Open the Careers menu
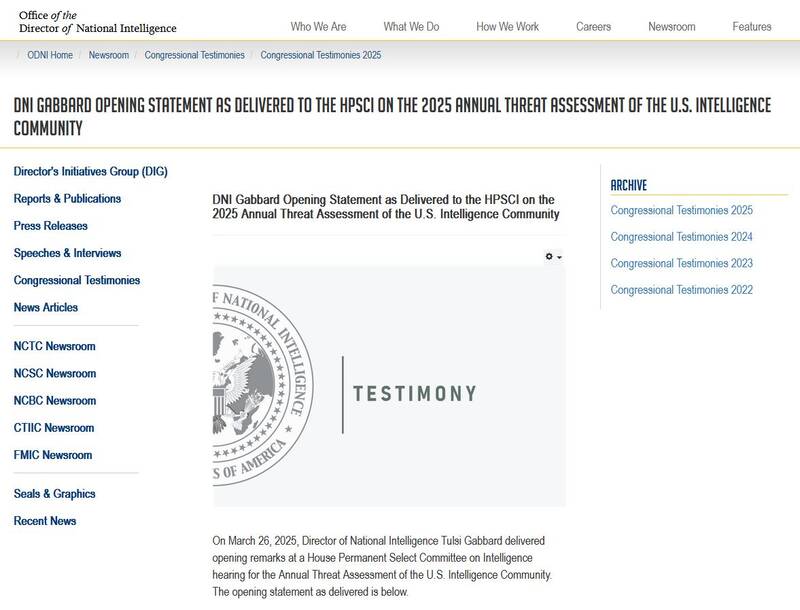 click(x=593, y=27)
